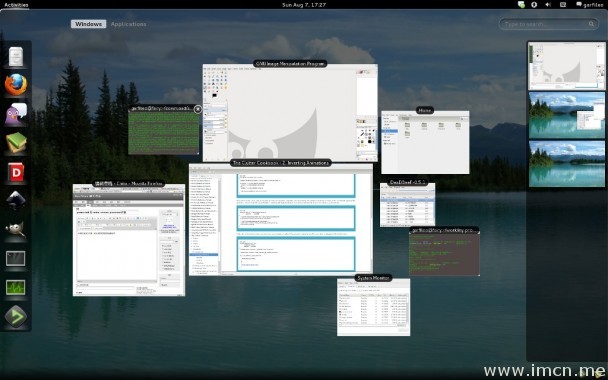Open the volume icon in top bar
This screenshot has height=380, width=608.
548,5
